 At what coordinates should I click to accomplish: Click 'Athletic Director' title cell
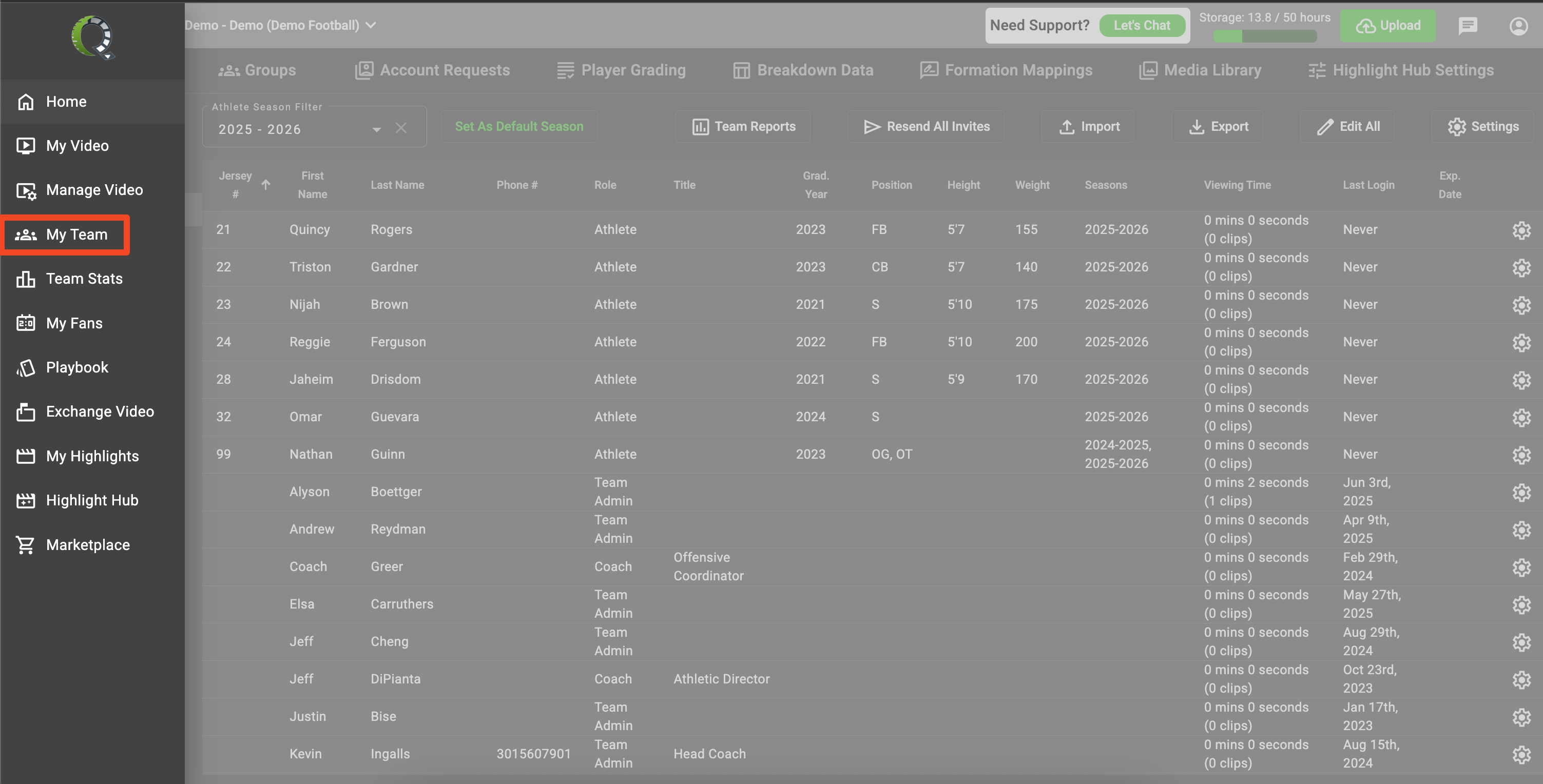point(721,679)
